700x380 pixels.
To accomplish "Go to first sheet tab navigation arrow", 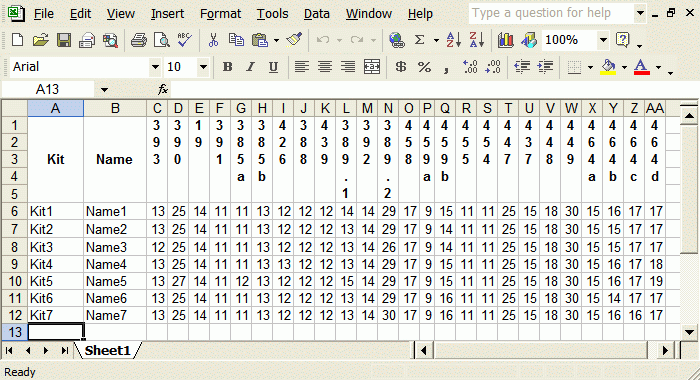I will 9,351.
